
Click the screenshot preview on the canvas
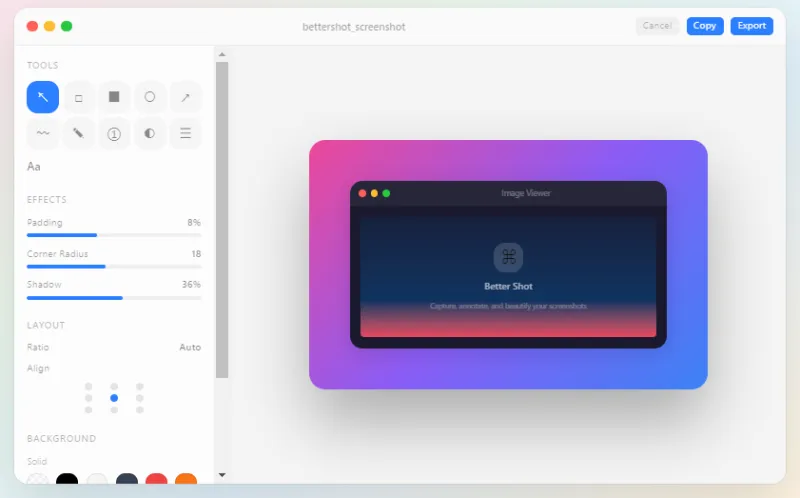(508, 264)
